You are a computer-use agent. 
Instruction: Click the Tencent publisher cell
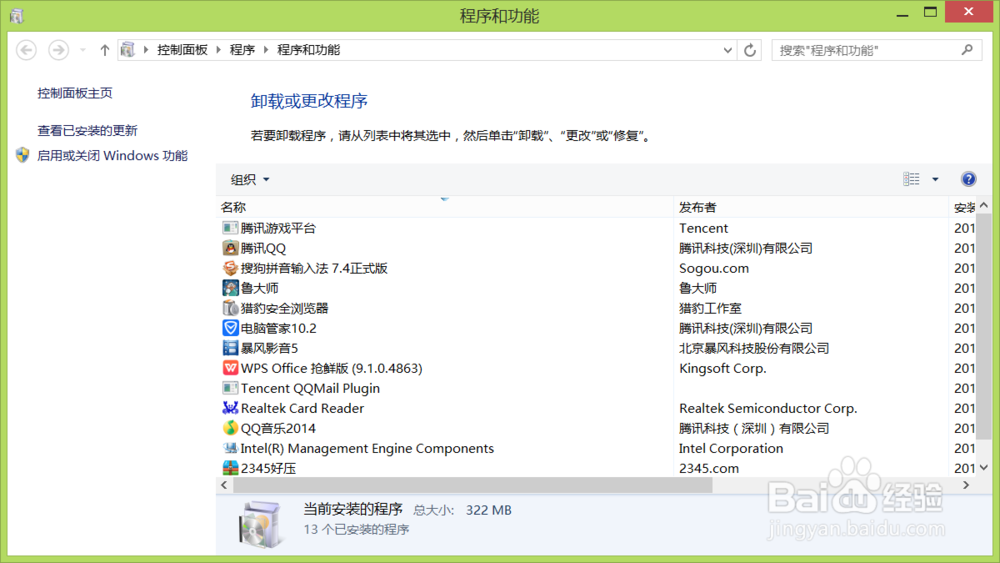pyautogui.click(x=703, y=228)
